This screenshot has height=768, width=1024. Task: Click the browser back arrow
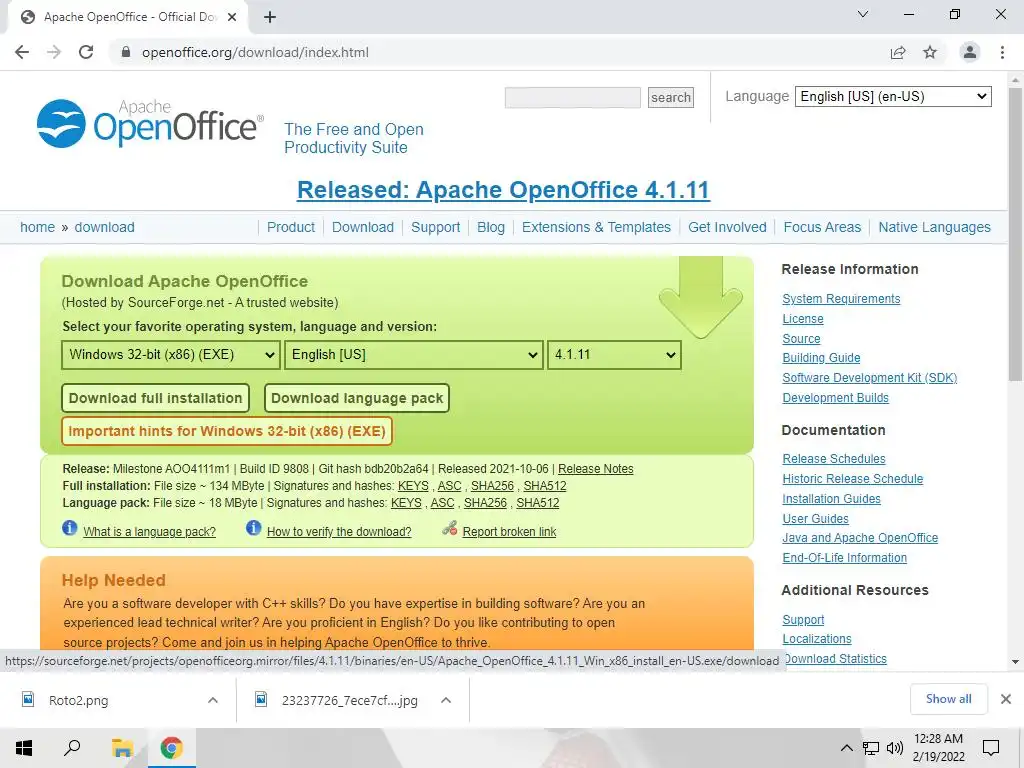[x=22, y=52]
